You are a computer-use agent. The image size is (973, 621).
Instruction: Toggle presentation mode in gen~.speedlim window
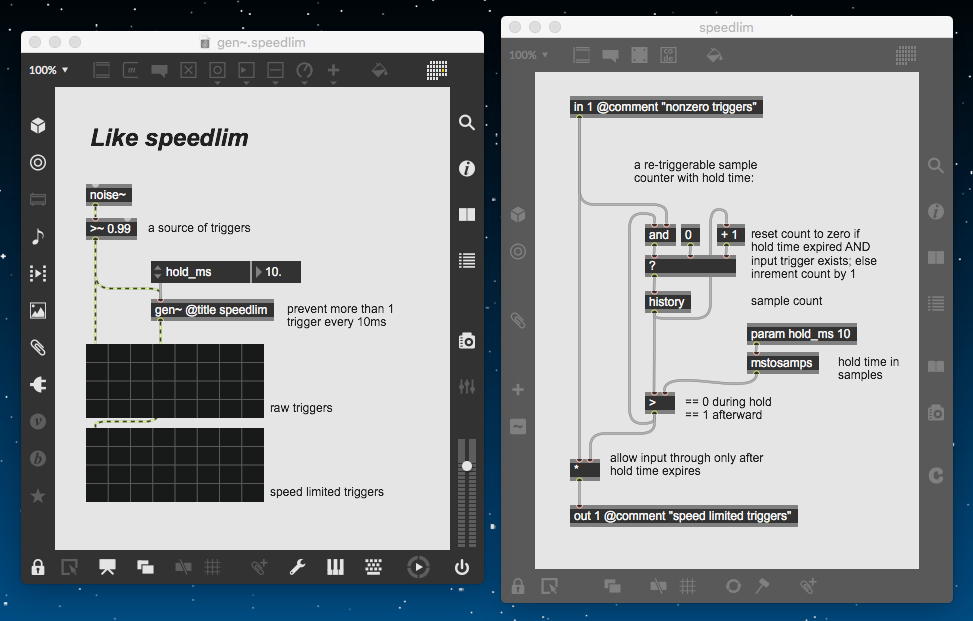[107, 567]
